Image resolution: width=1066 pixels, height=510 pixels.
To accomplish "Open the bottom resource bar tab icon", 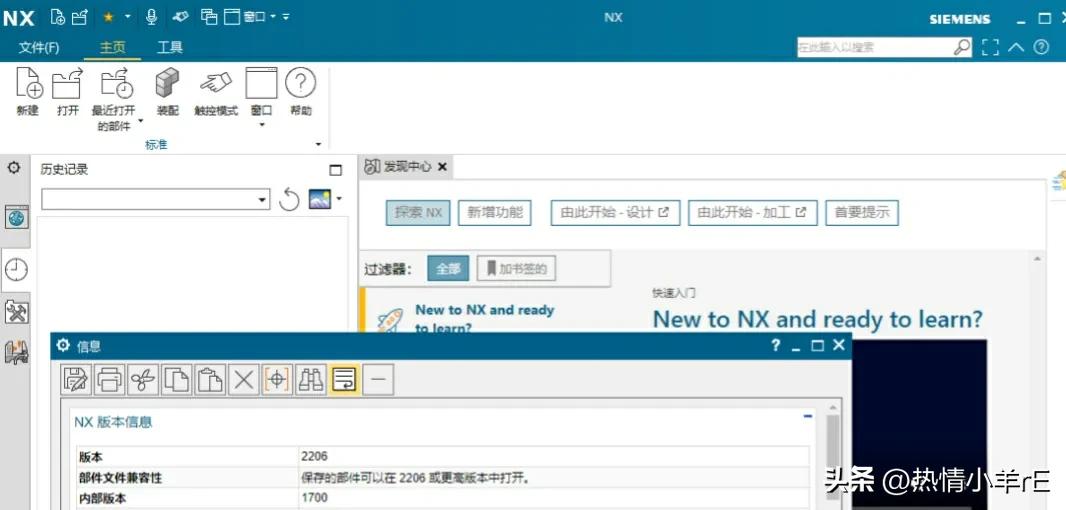I will click(x=16, y=352).
